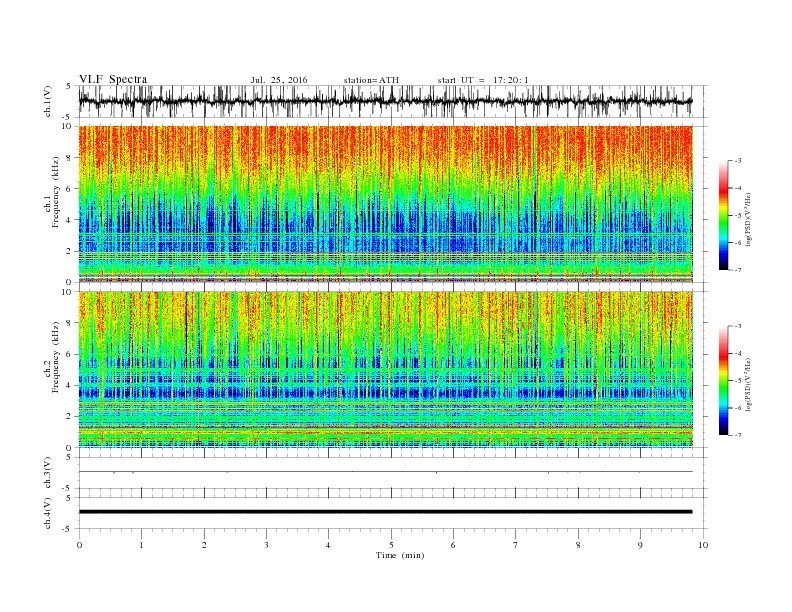Click the ch.1 voltage waveform trace panel
Viewport: 792px width, 612px height.
[392, 101]
